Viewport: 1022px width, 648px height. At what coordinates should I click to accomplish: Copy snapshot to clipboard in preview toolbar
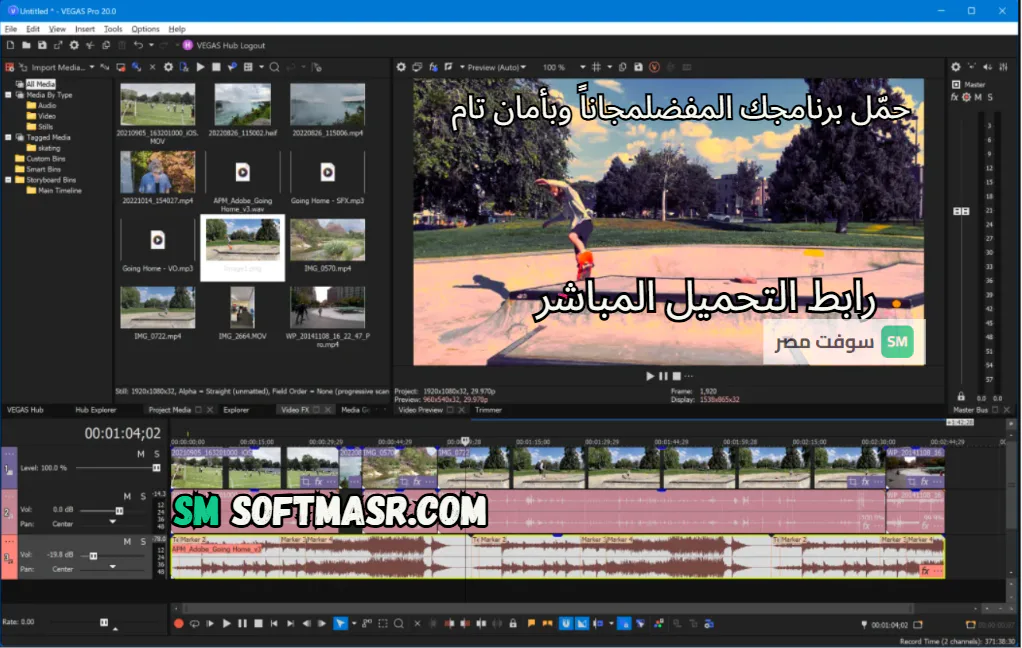pyautogui.click(x=622, y=67)
